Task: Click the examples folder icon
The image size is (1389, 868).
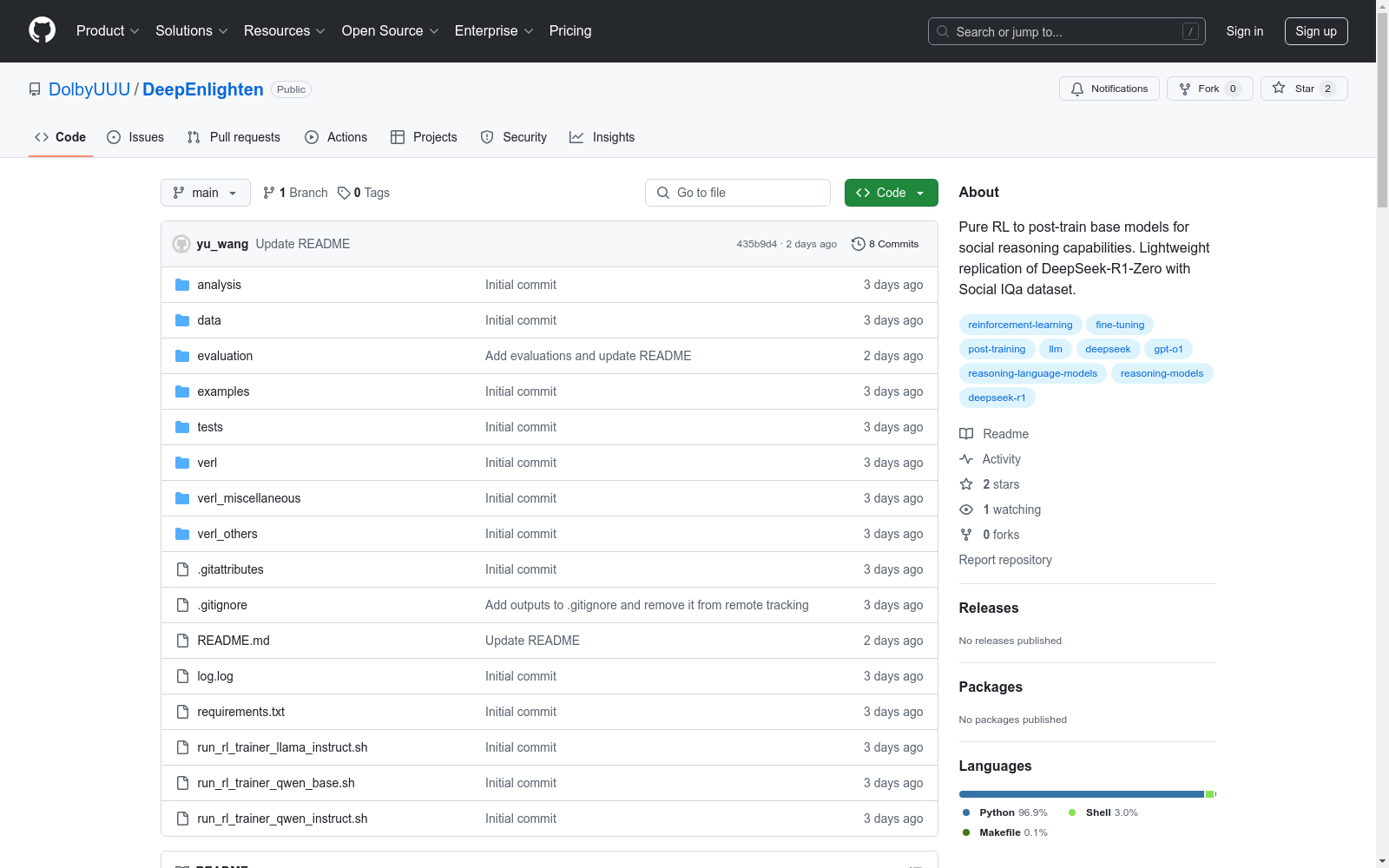Action: (182, 391)
